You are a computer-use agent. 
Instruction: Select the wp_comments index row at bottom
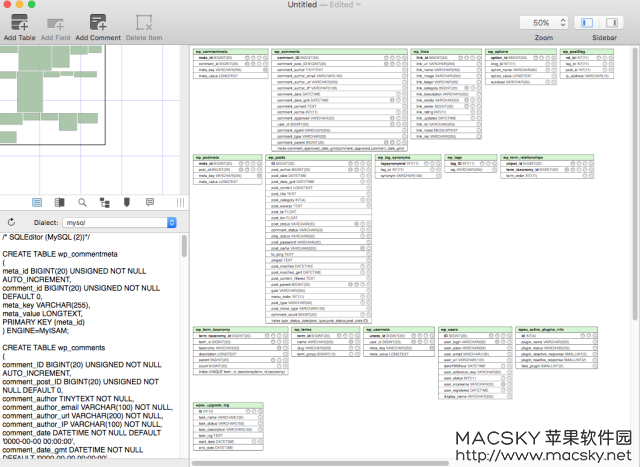[x=339, y=149]
